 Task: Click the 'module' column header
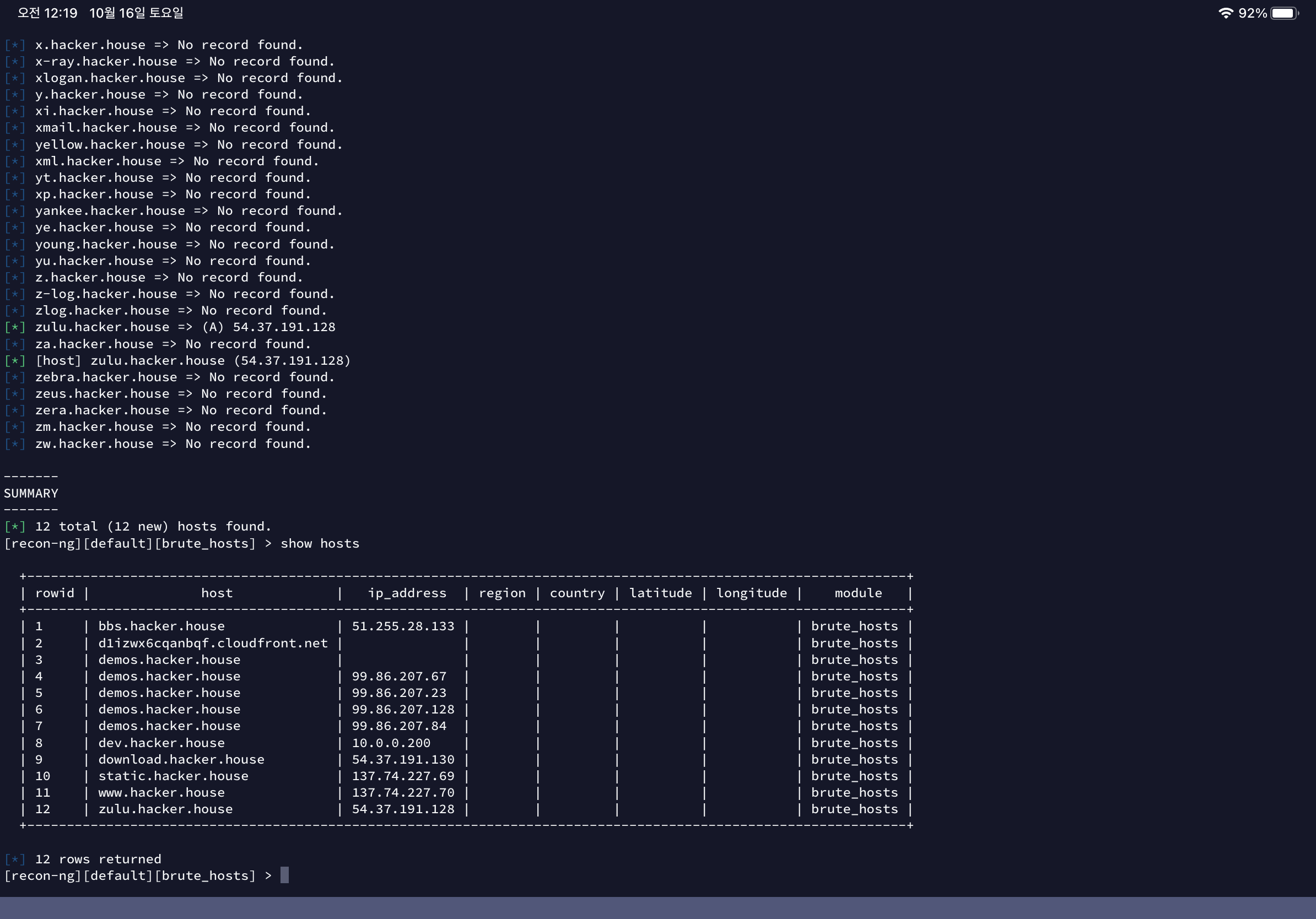(x=858, y=593)
